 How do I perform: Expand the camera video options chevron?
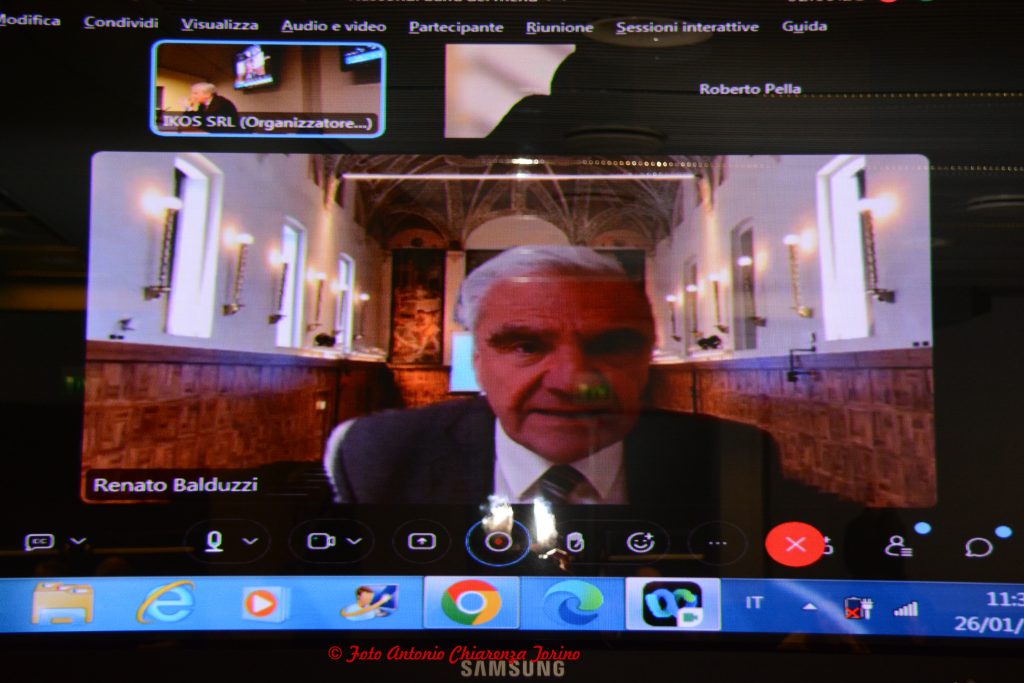point(354,541)
